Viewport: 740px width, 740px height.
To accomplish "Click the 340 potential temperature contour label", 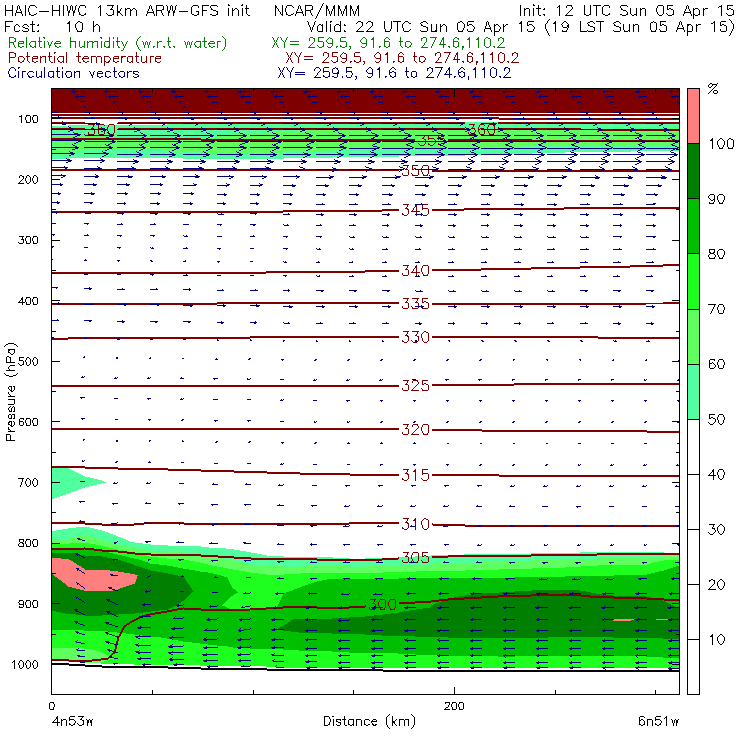I will pos(415,270).
